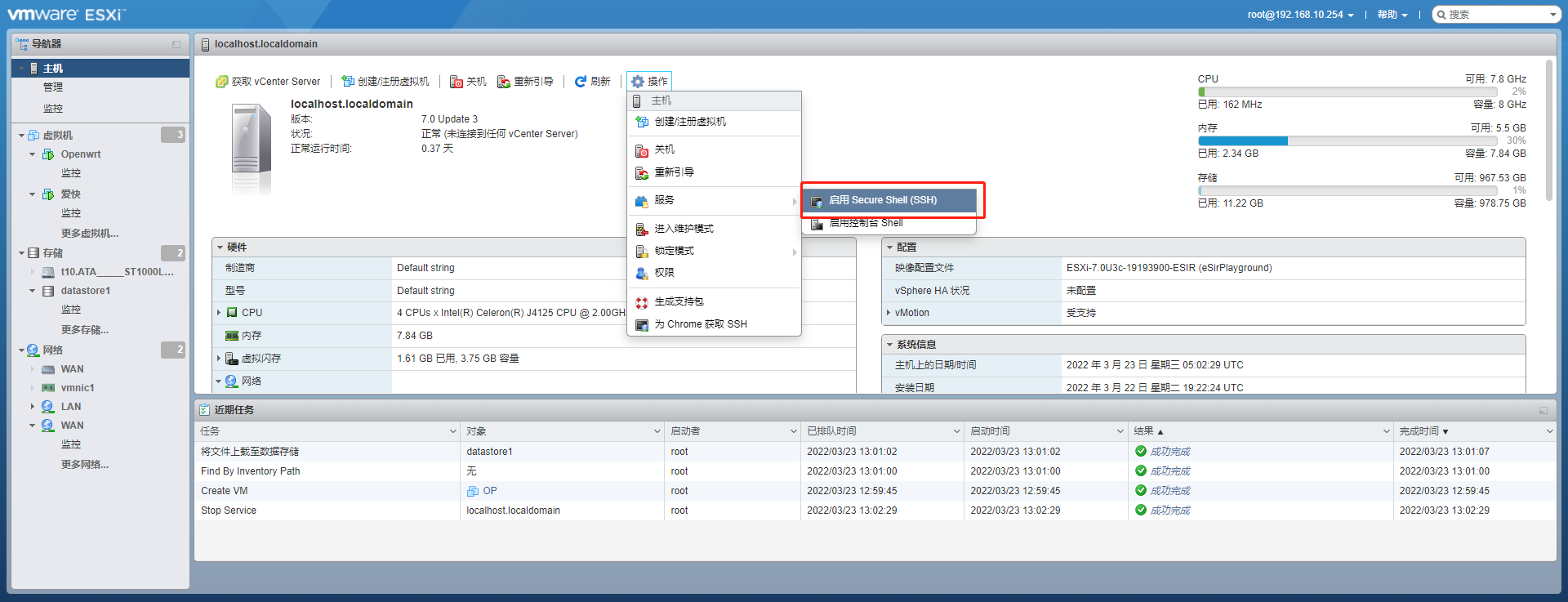Collapse the hardware (硬件) section
This screenshot has width=1568, height=602.
(x=220, y=247)
